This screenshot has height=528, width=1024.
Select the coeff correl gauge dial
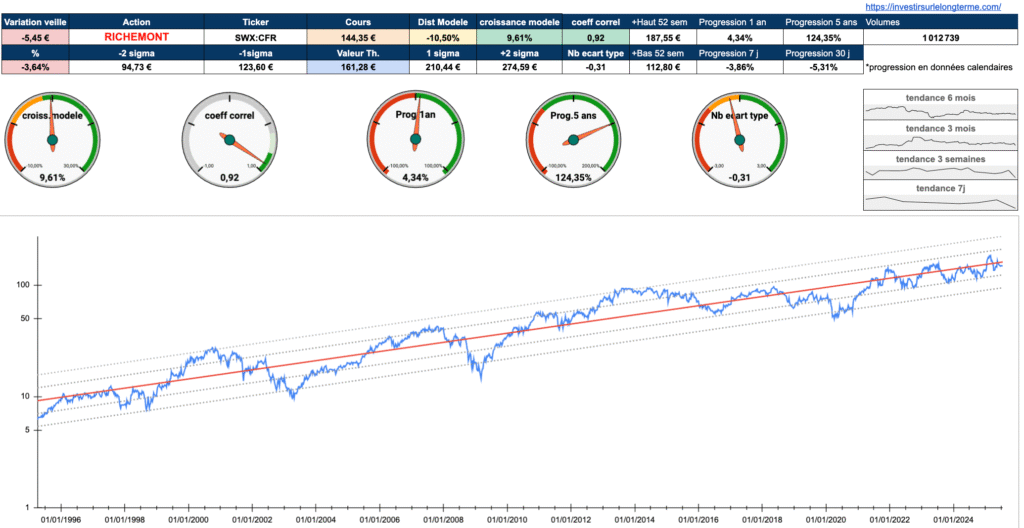click(229, 139)
